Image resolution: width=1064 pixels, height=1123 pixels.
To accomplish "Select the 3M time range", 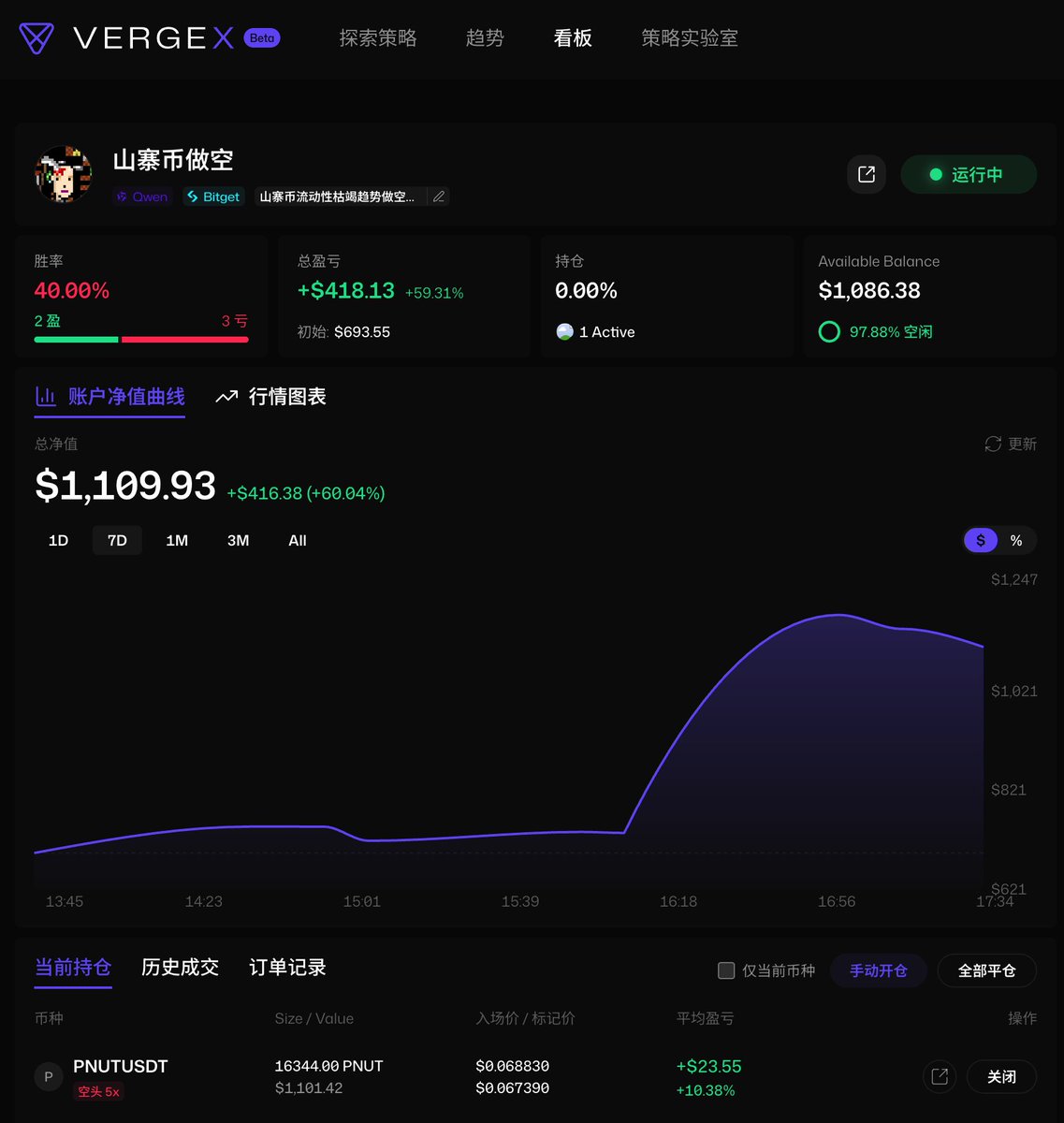I will pyautogui.click(x=238, y=541).
